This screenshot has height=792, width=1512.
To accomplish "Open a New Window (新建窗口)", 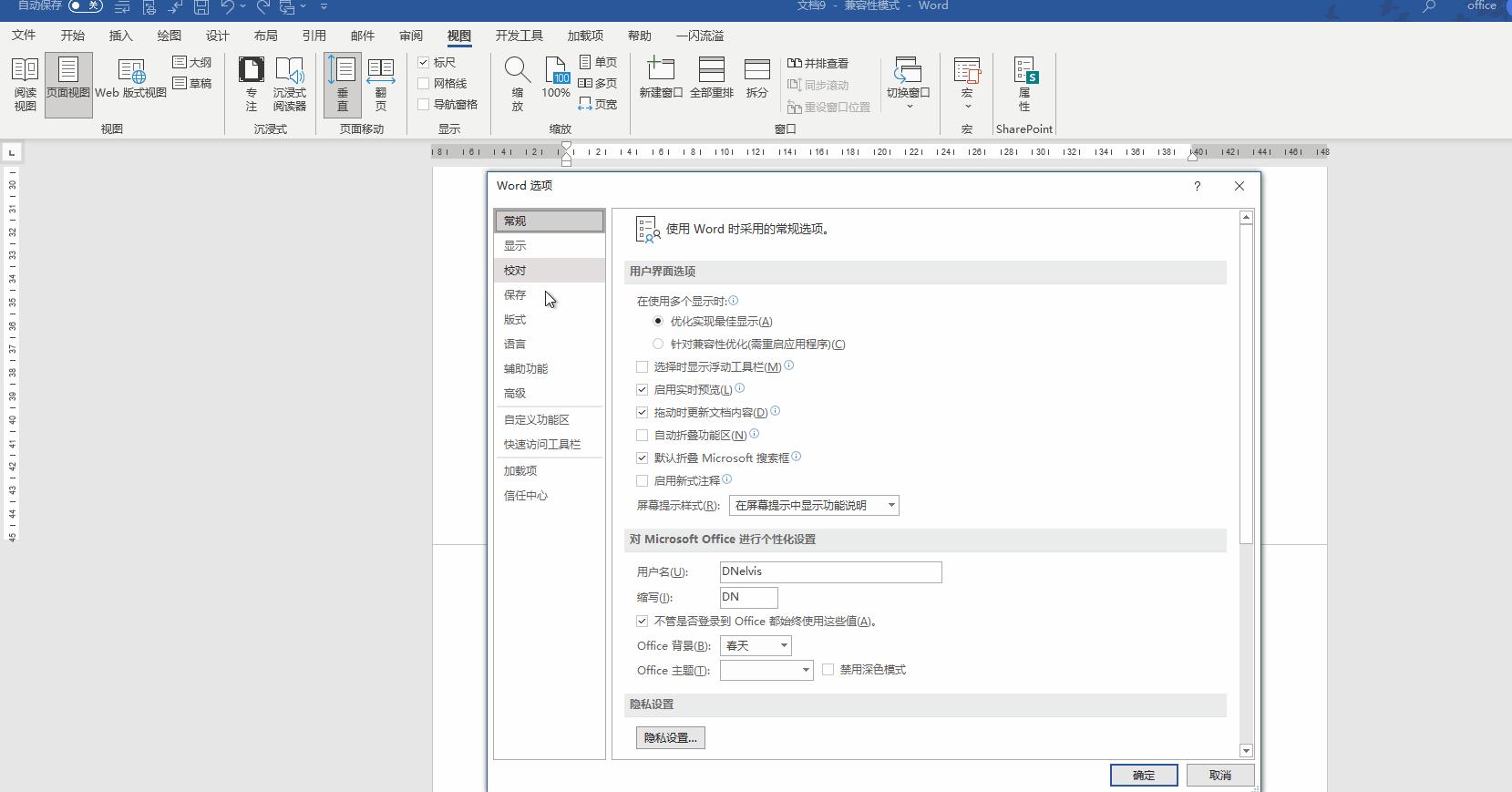I will click(x=661, y=78).
